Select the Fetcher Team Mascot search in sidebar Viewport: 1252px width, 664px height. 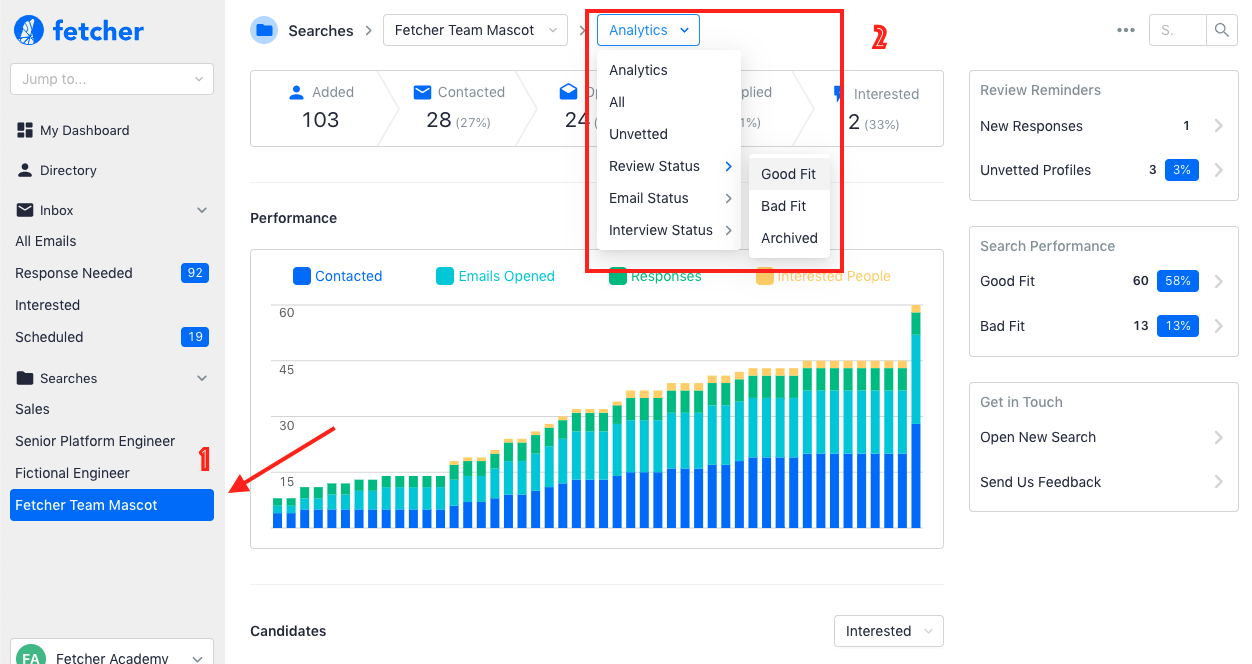point(112,505)
